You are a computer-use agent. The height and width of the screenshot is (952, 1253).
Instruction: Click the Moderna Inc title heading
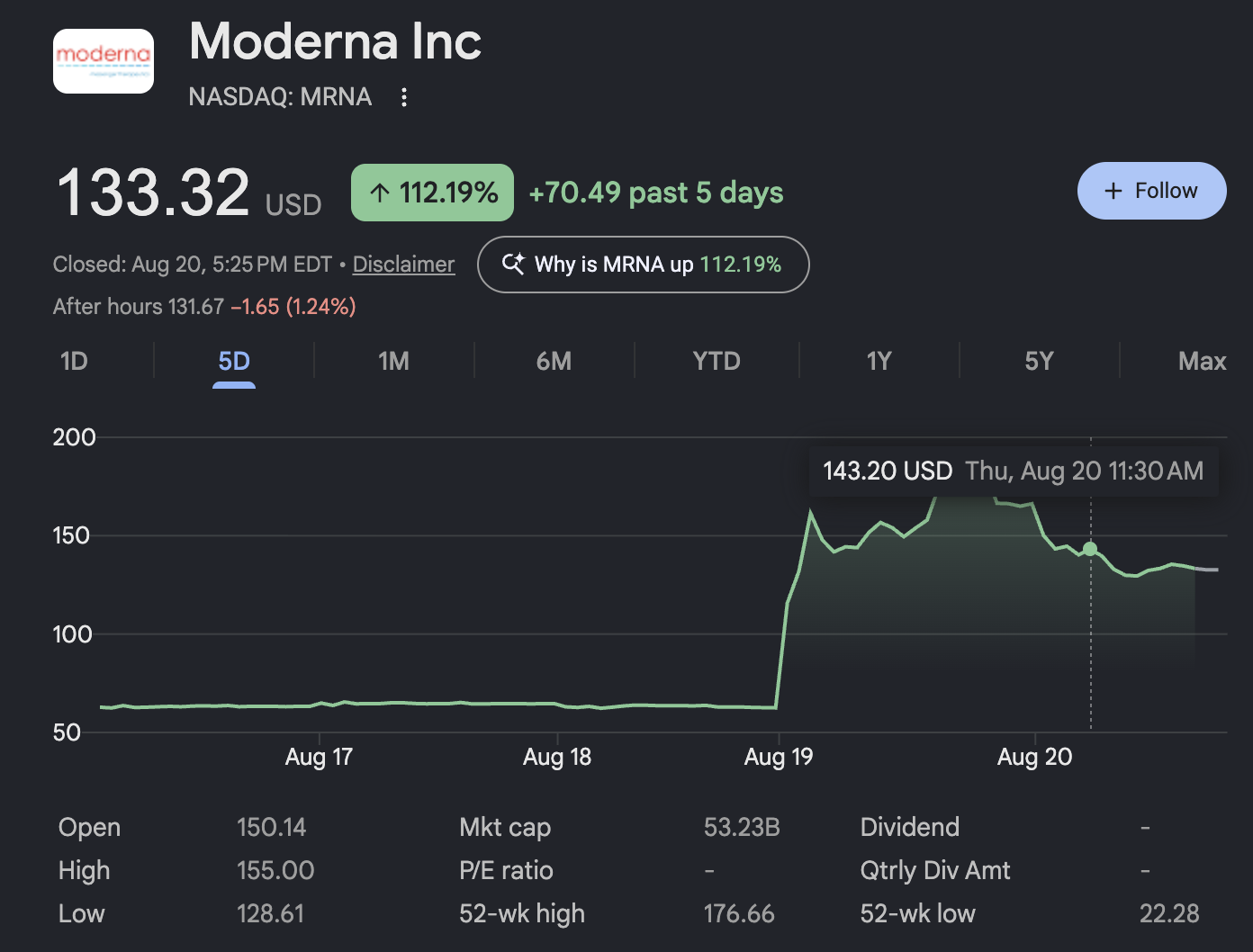click(x=335, y=41)
